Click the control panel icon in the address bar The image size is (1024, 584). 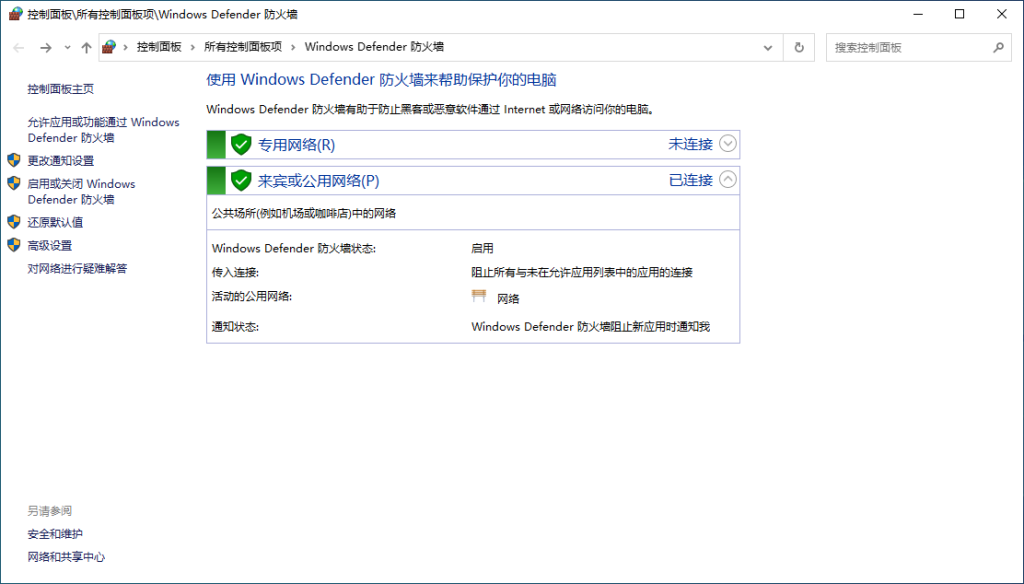[110, 46]
